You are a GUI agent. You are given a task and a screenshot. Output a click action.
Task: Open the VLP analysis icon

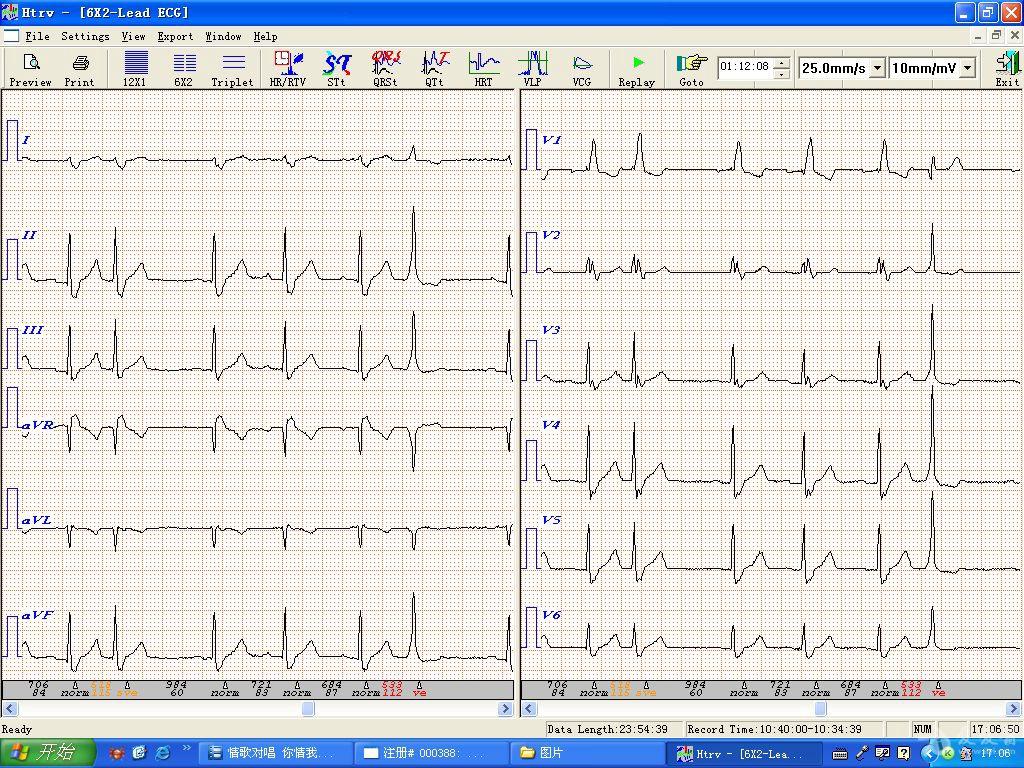(x=533, y=69)
